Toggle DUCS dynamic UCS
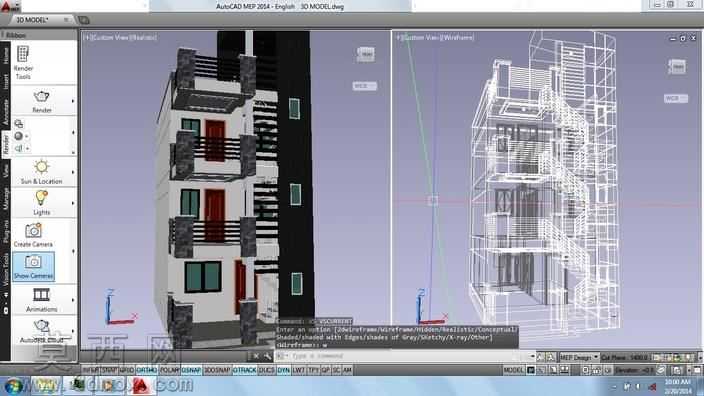The image size is (704, 396). point(266,370)
